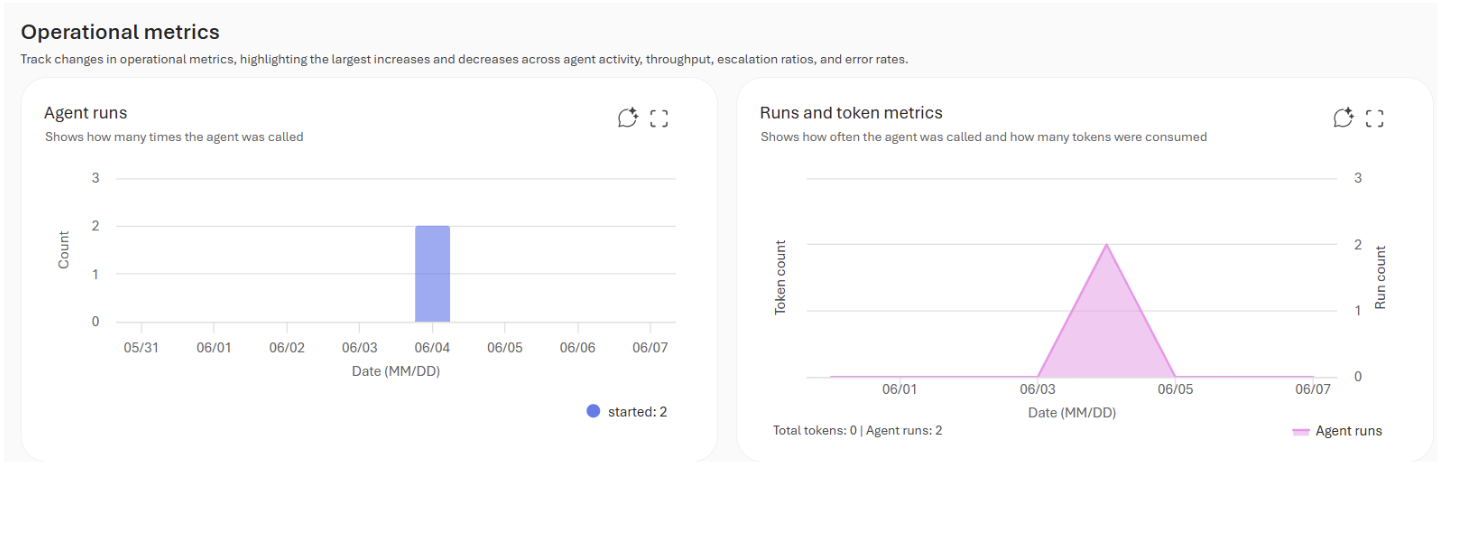Click 'Total tokens: 0 | Agent runs: 2' text

(x=857, y=430)
